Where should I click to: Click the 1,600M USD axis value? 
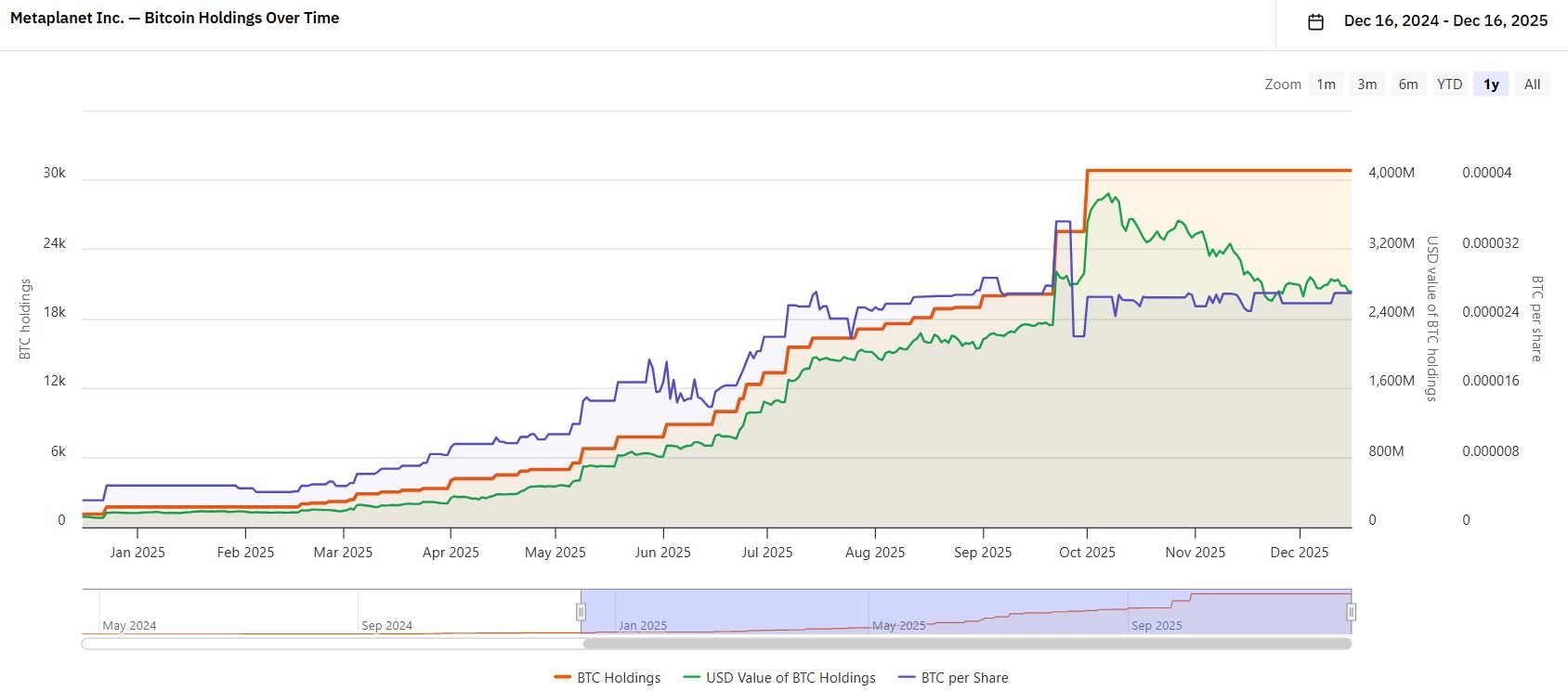click(1392, 381)
